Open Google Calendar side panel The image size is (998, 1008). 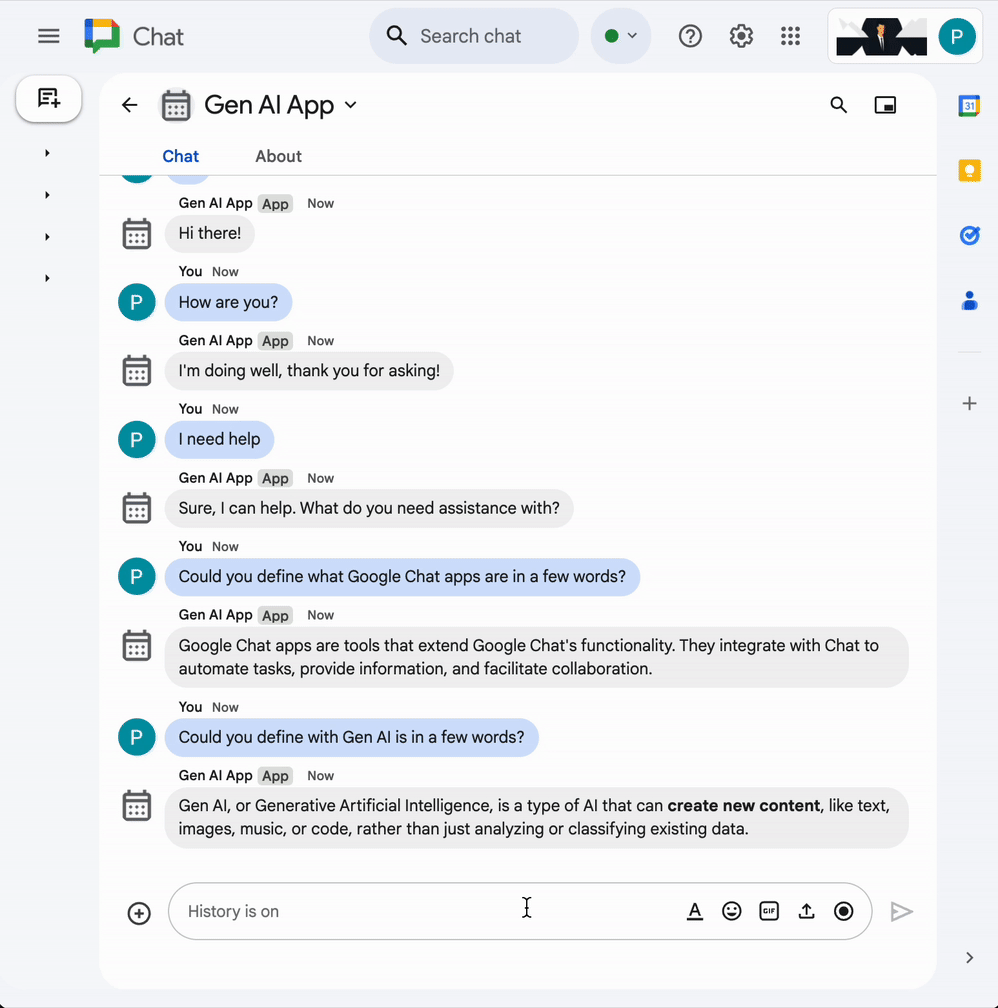(968, 106)
